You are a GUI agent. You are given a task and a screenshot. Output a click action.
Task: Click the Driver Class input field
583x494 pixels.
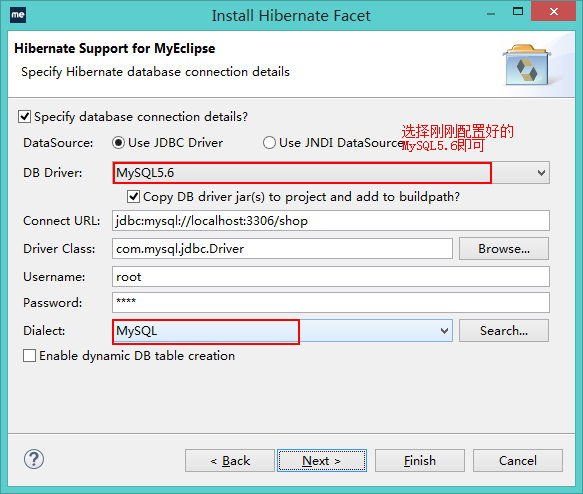click(282, 249)
